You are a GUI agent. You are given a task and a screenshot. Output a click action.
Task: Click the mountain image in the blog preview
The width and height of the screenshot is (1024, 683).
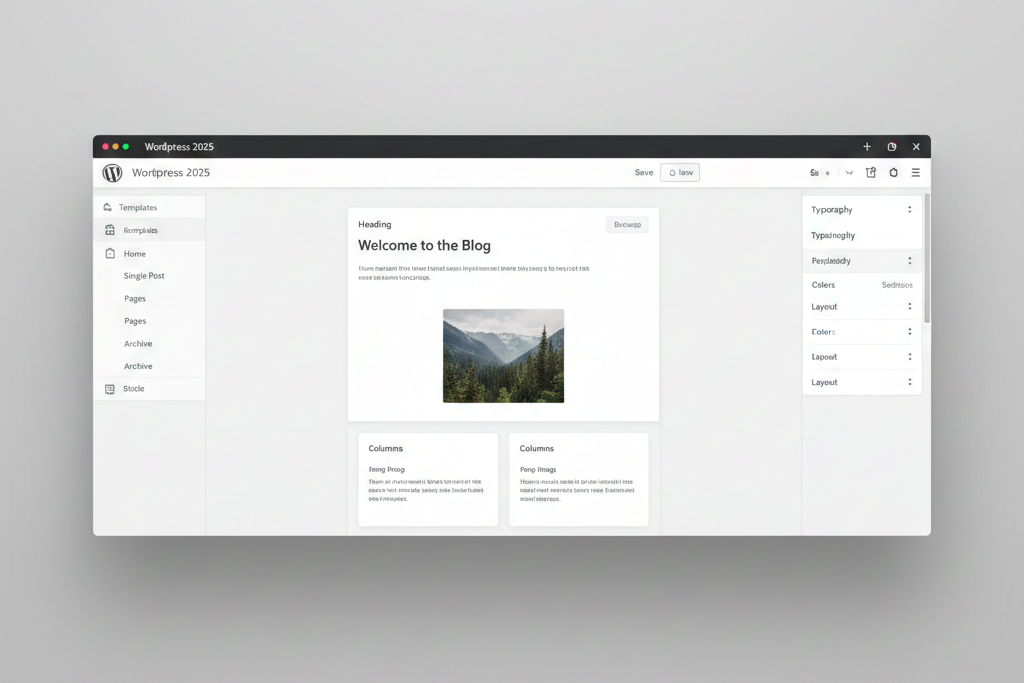[503, 355]
